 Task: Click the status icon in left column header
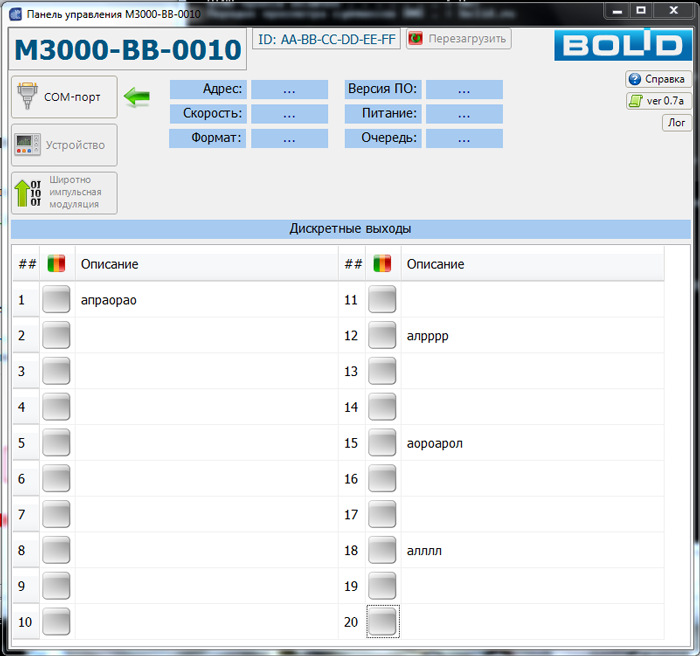click(x=56, y=264)
